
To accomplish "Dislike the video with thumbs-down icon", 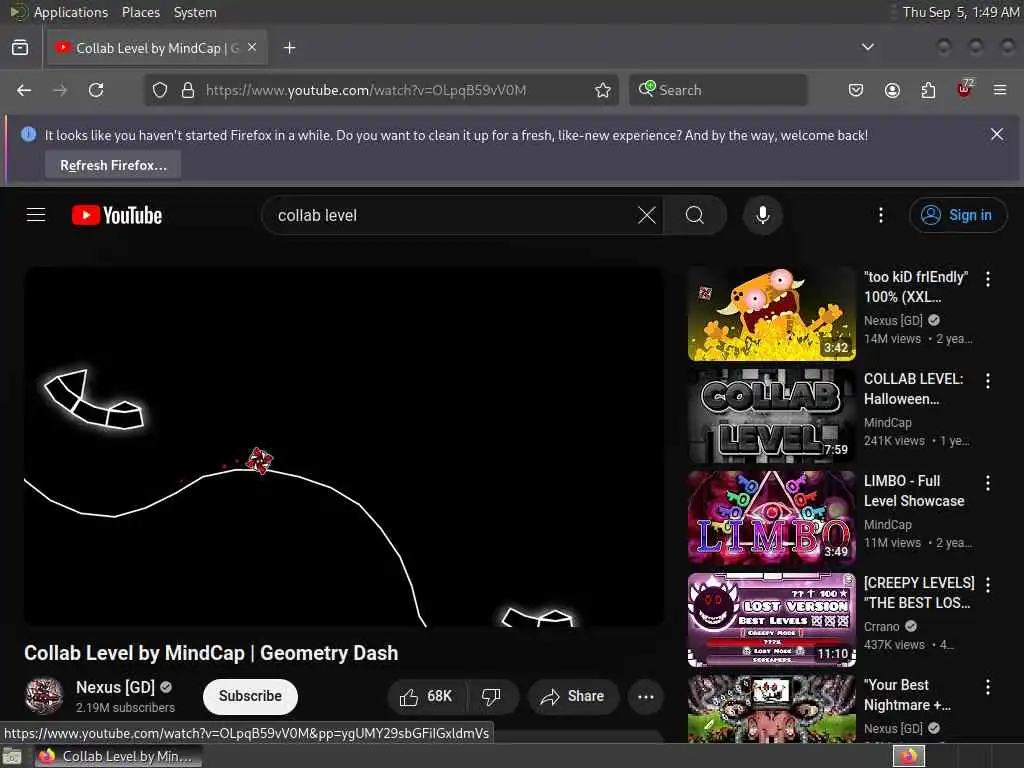I will point(492,696).
